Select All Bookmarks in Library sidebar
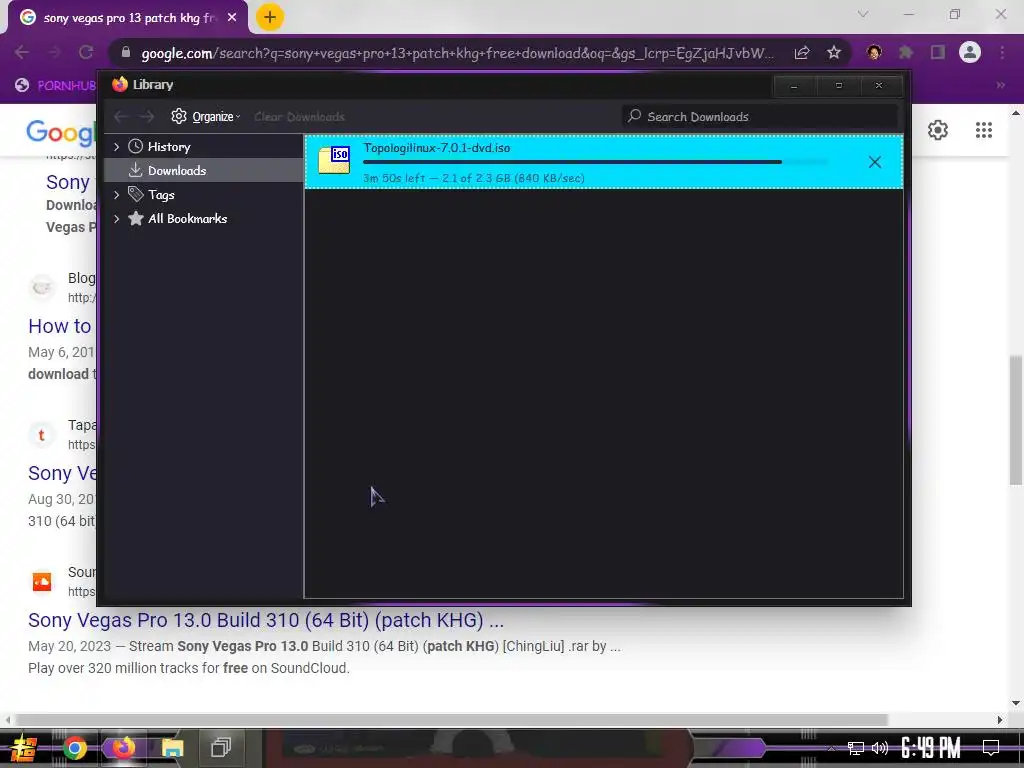 [203, 219]
